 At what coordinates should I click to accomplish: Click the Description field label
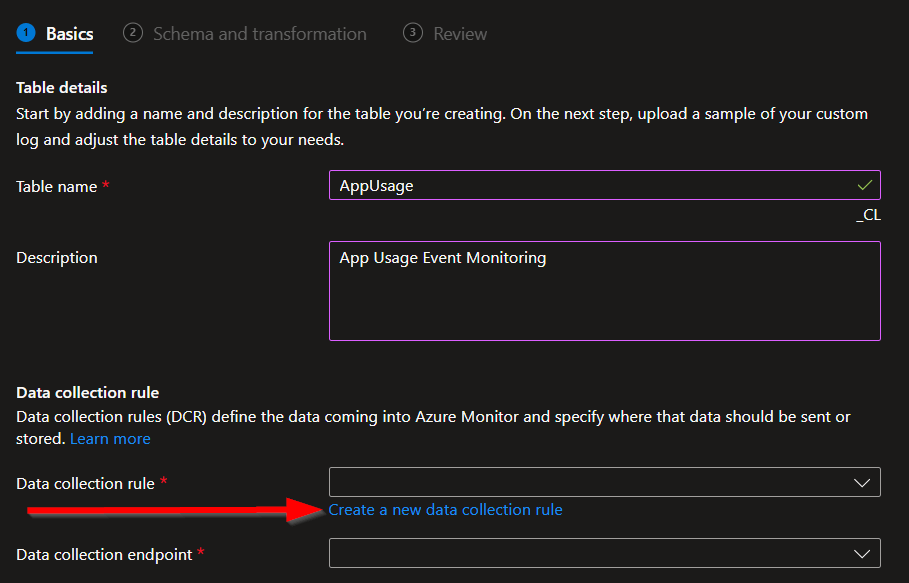click(57, 258)
